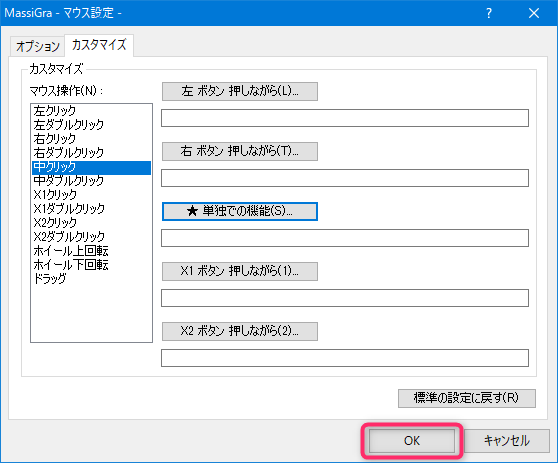Click 標準の設定に戻す(R) to restore defaults

point(467,398)
